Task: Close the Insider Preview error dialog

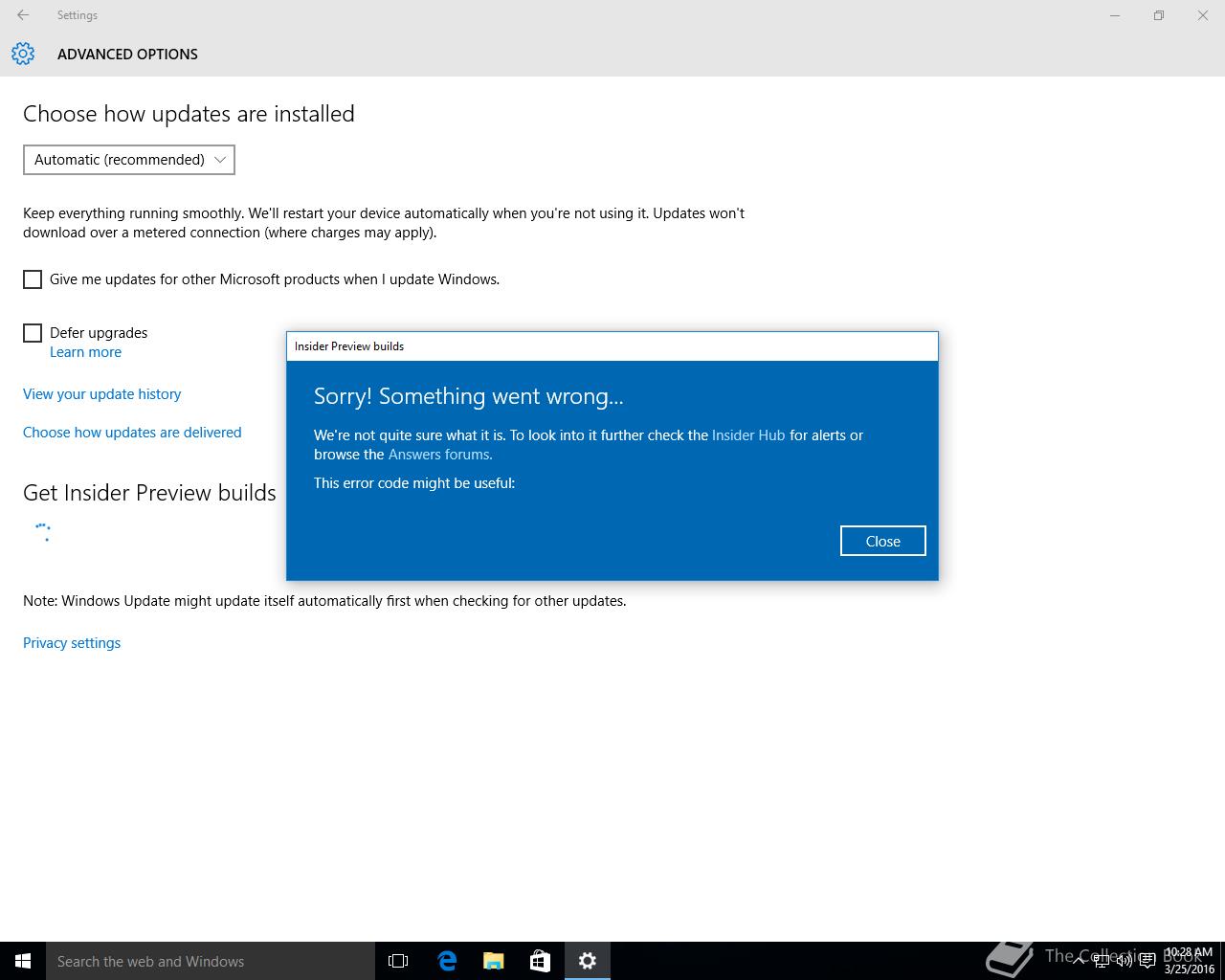Action: pos(882,541)
